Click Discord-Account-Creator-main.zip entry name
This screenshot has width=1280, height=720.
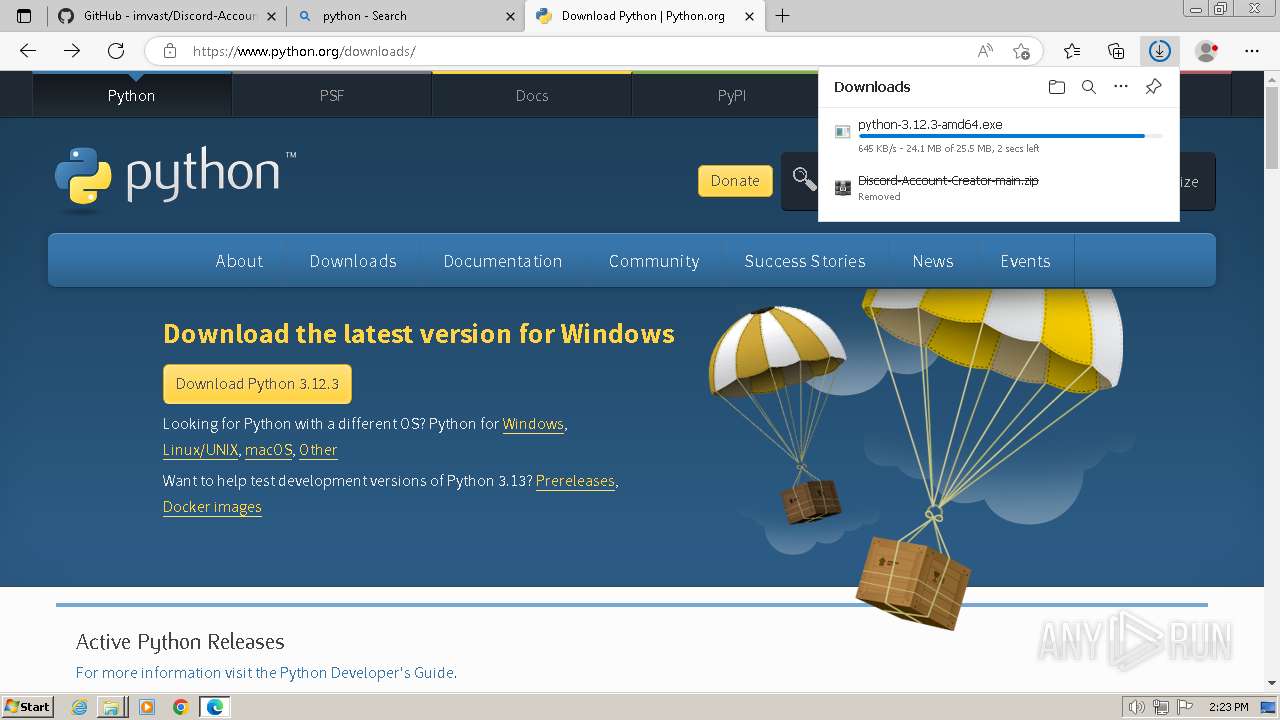[x=948, y=180]
